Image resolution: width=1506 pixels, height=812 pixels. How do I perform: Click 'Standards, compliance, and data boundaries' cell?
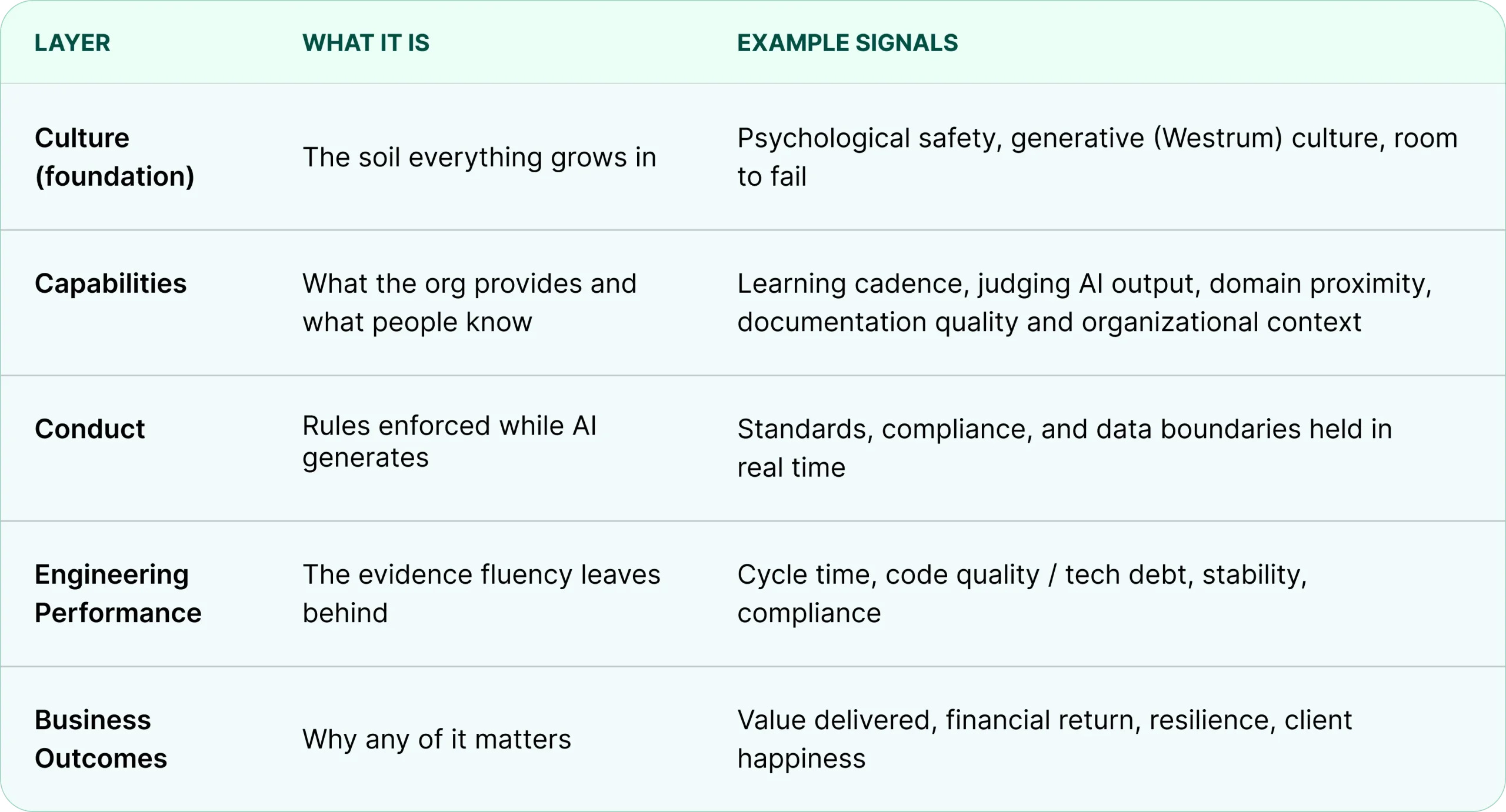pyautogui.click(x=1065, y=448)
